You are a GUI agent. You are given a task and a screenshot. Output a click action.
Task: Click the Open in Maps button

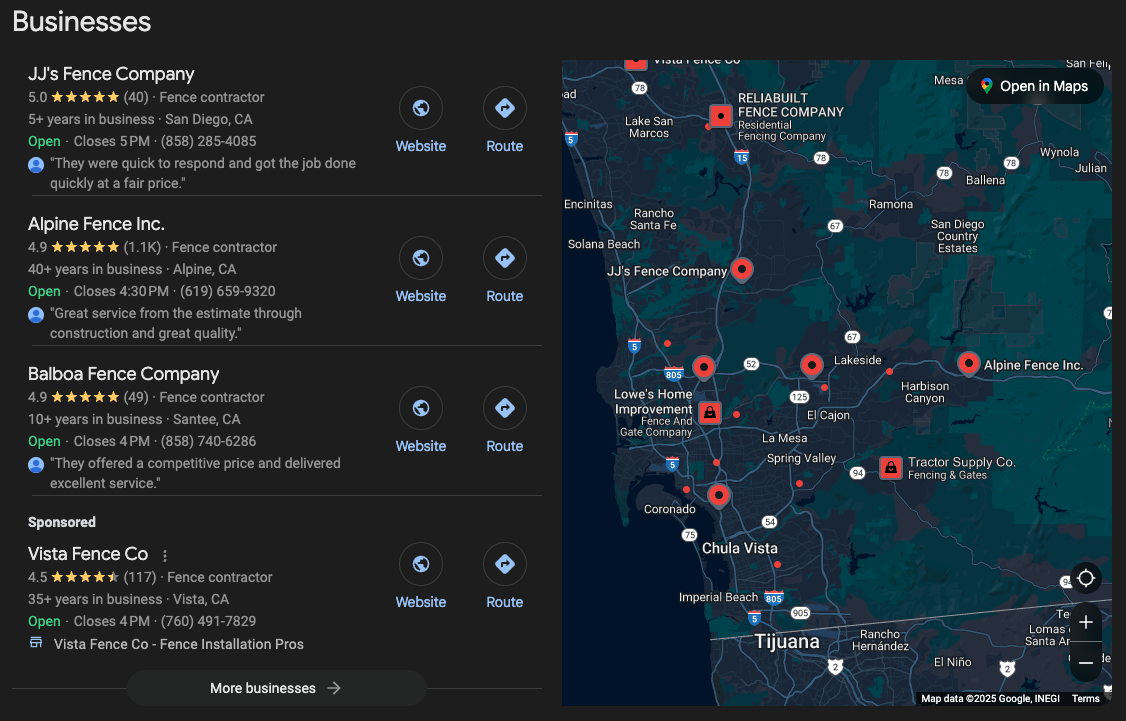click(1034, 86)
